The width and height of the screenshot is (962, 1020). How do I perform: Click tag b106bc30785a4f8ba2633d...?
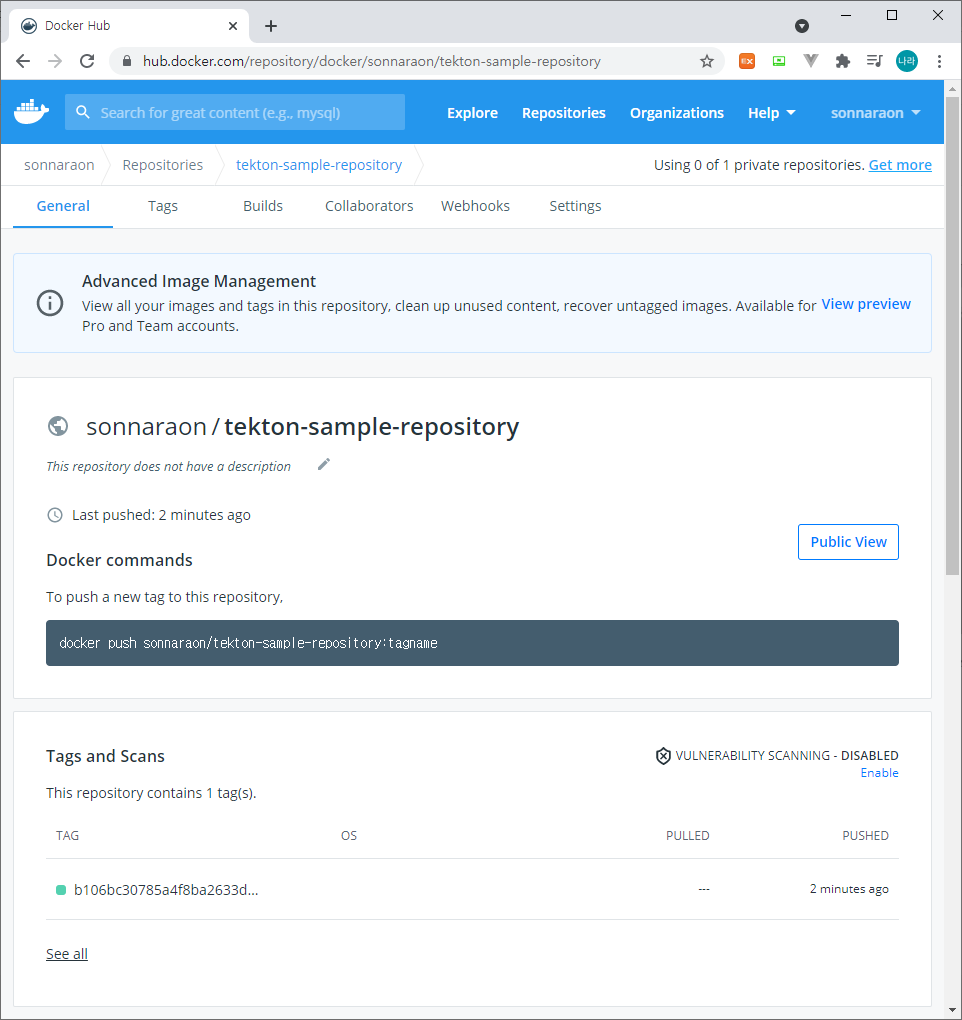[166, 890]
